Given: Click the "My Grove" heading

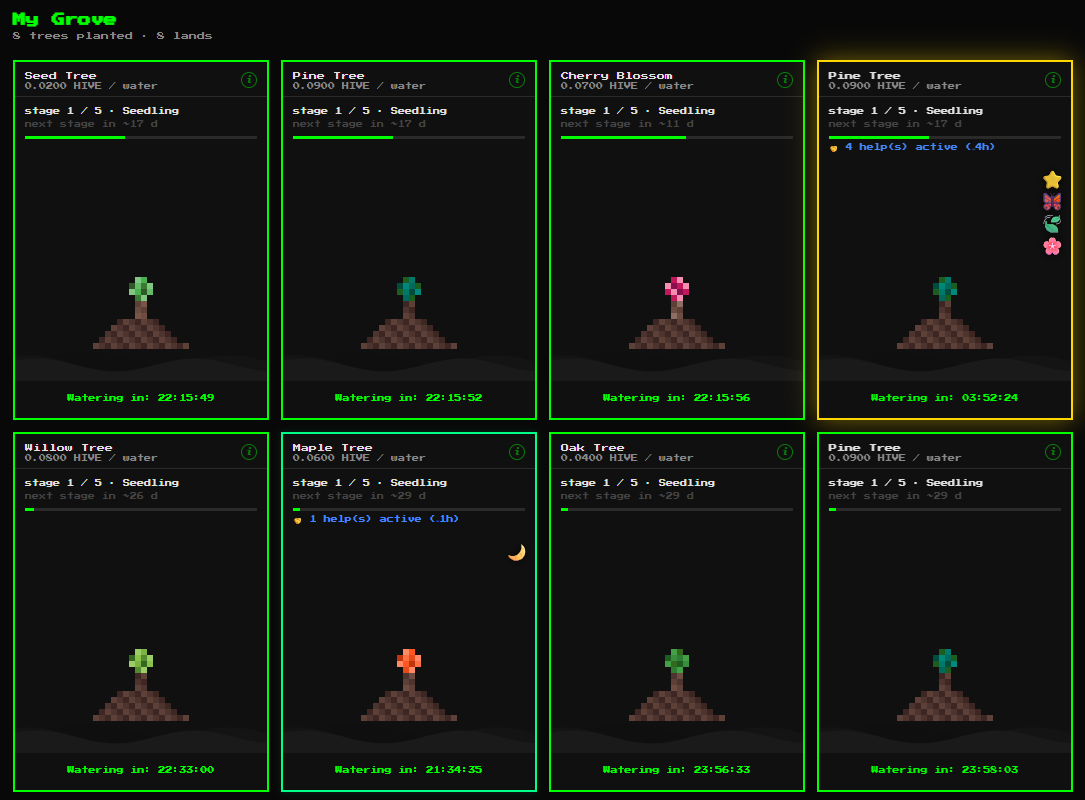Looking at the screenshot, I should [x=64, y=19].
